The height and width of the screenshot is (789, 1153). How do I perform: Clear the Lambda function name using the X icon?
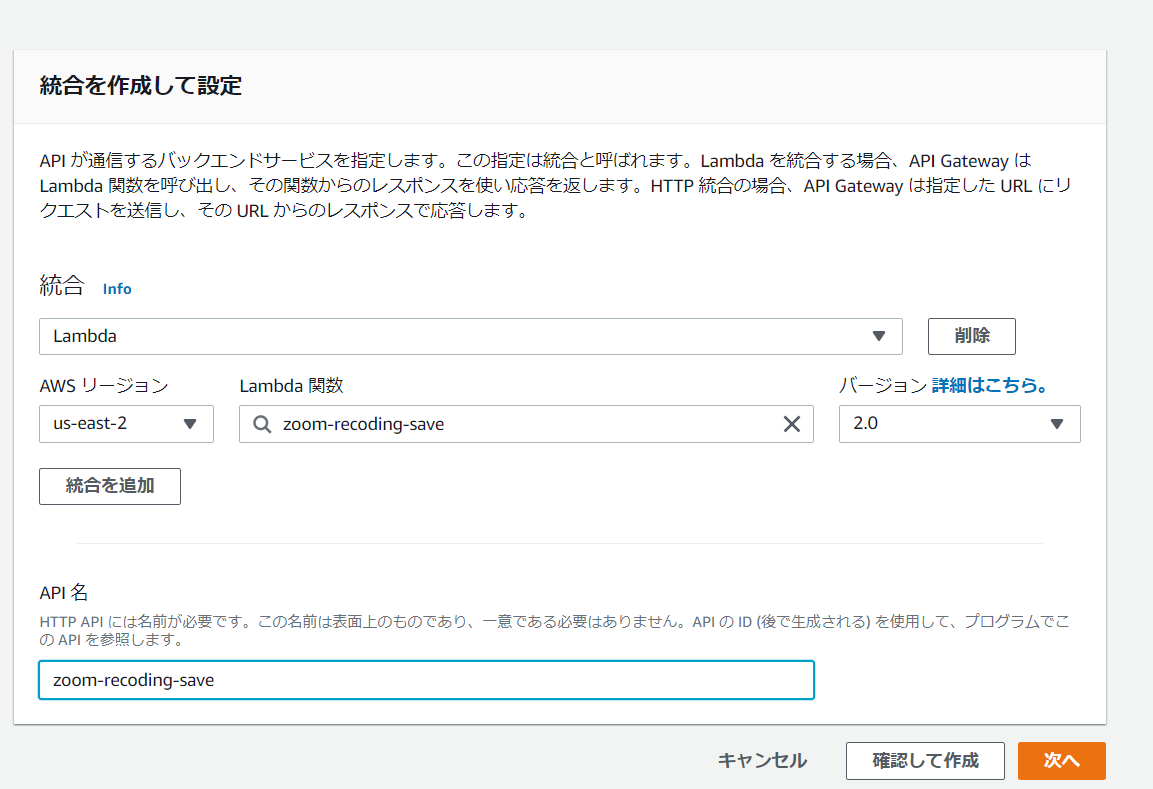(792, 424)
